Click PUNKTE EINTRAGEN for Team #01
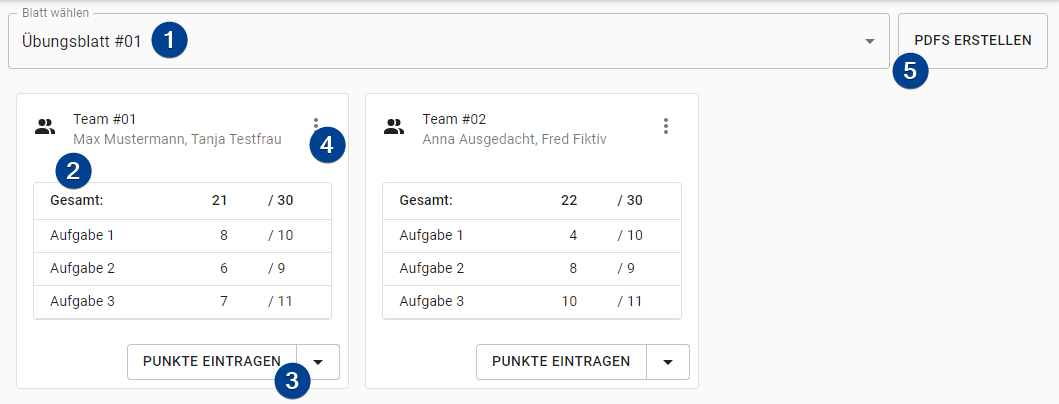1059x404 pixels. [x=212, y=361]
